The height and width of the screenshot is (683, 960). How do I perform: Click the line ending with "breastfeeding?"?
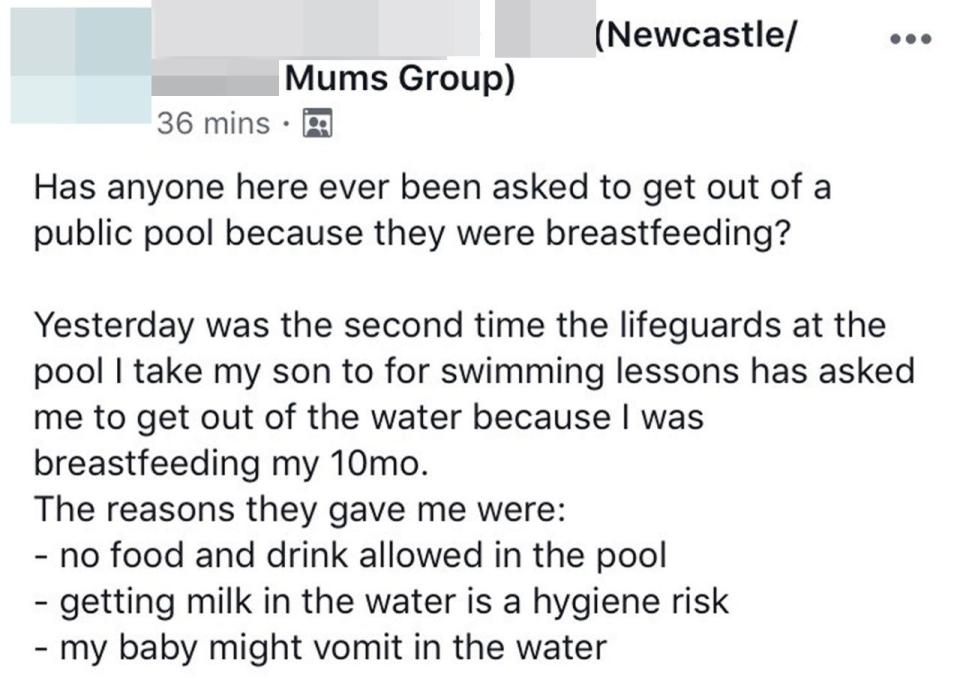point(412,233)
